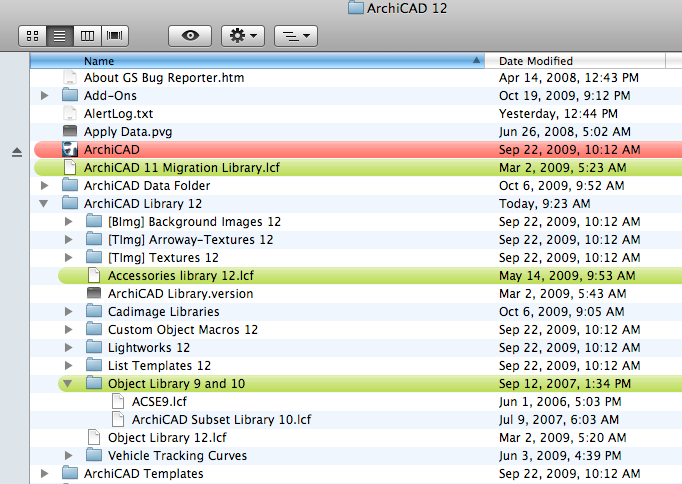Click Vehicle Tracking Curves folder icon

tap(94, 455)
